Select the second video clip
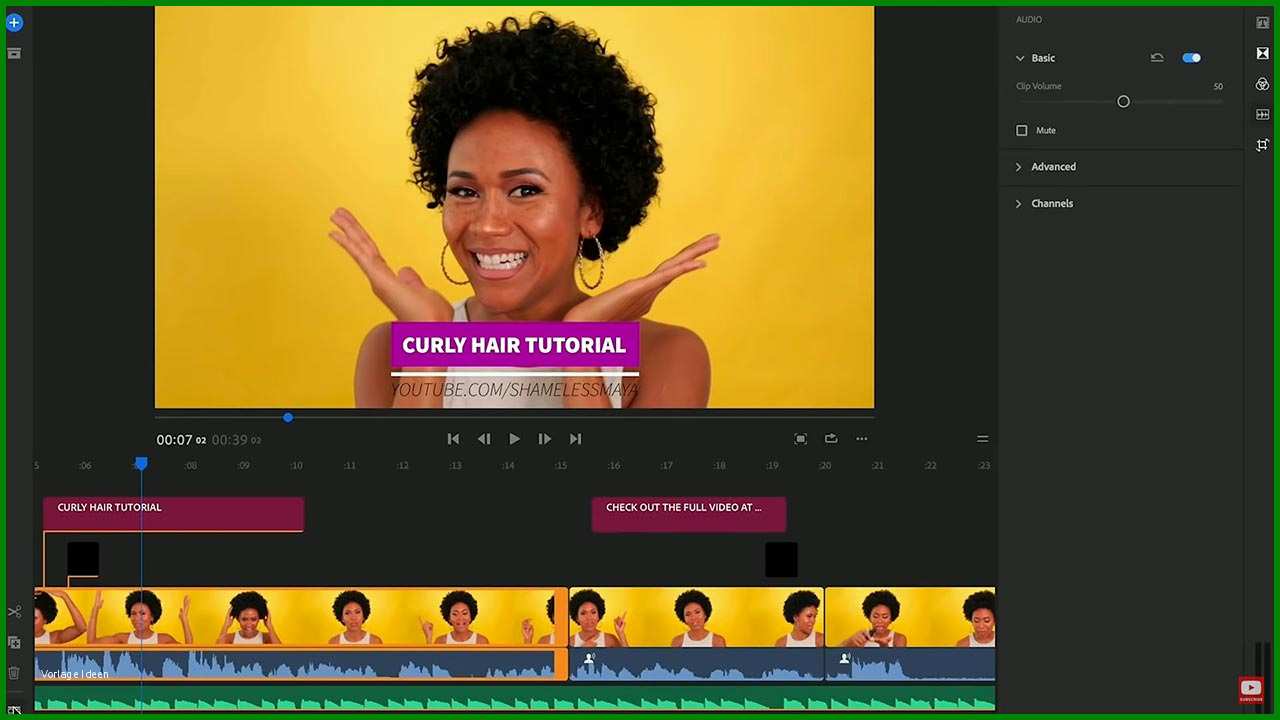The width and height of the screenshot is (1280, 720). coord(696,617)
